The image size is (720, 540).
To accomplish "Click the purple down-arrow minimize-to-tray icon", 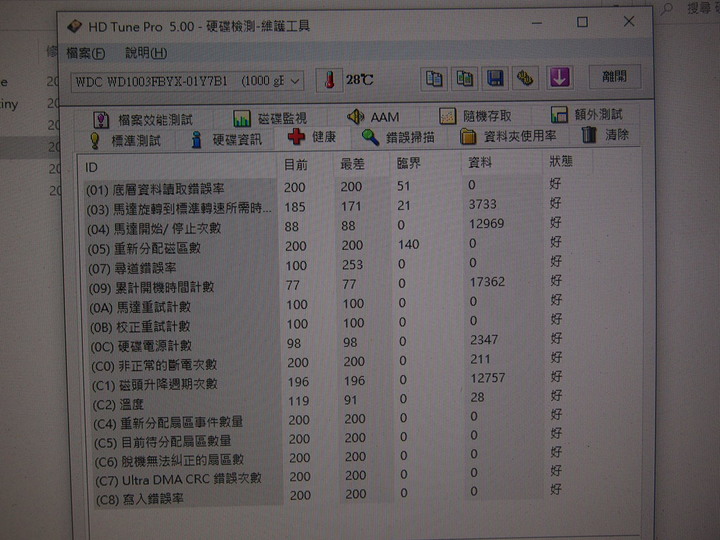I will [560, 77].
